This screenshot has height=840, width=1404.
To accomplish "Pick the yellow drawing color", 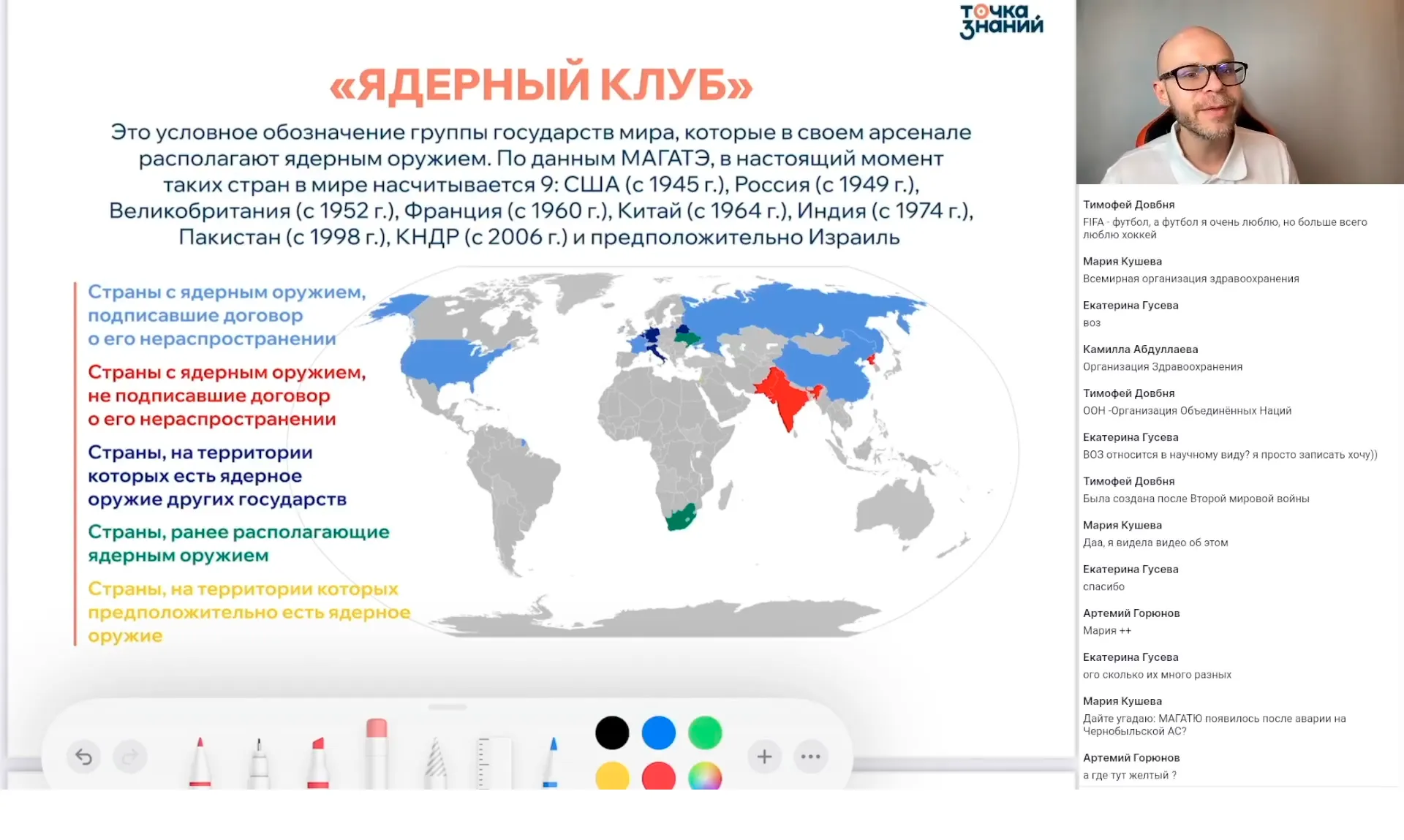I will (x=612, y=776).
